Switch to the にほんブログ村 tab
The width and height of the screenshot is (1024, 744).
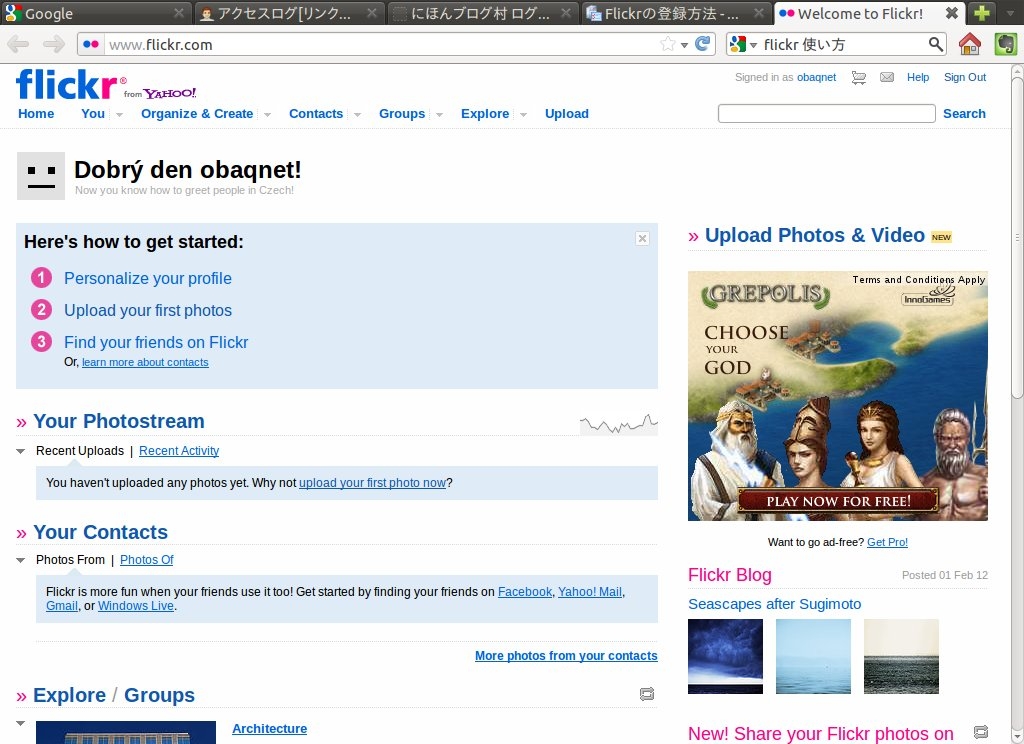(x=481, y=13)
